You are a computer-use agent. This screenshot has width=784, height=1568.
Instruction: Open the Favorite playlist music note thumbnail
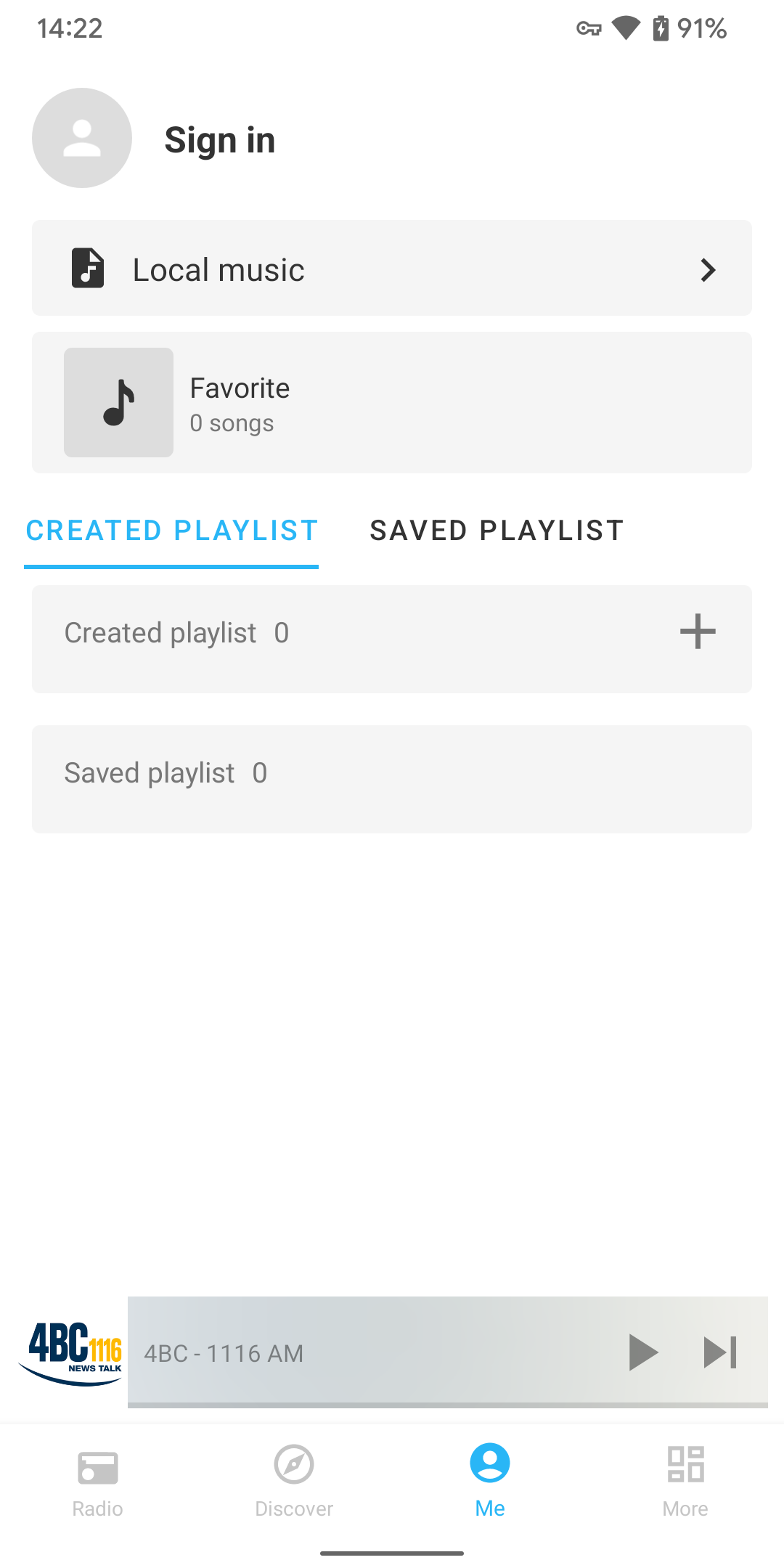click(x=118, y=402)
